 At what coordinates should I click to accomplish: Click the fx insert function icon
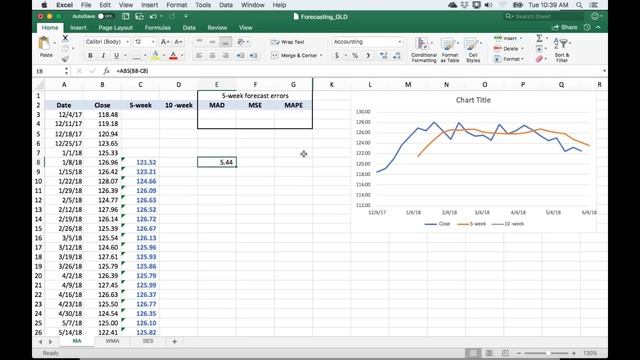coord(106,71)
